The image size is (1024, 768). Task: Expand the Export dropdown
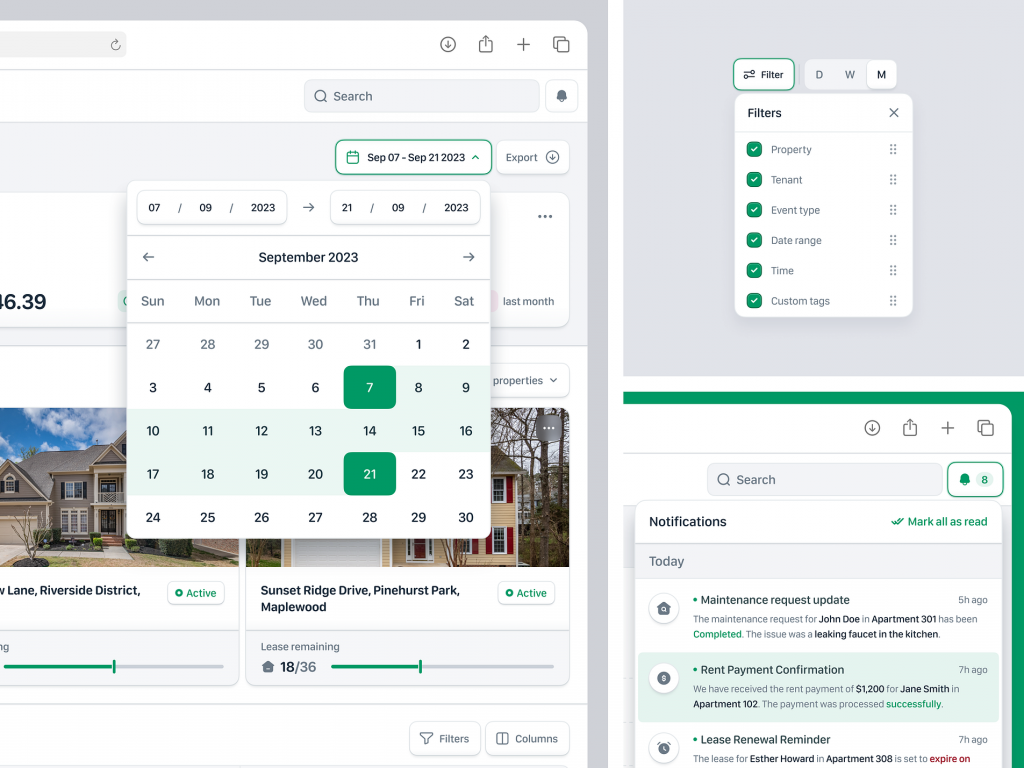click(533, 157)
